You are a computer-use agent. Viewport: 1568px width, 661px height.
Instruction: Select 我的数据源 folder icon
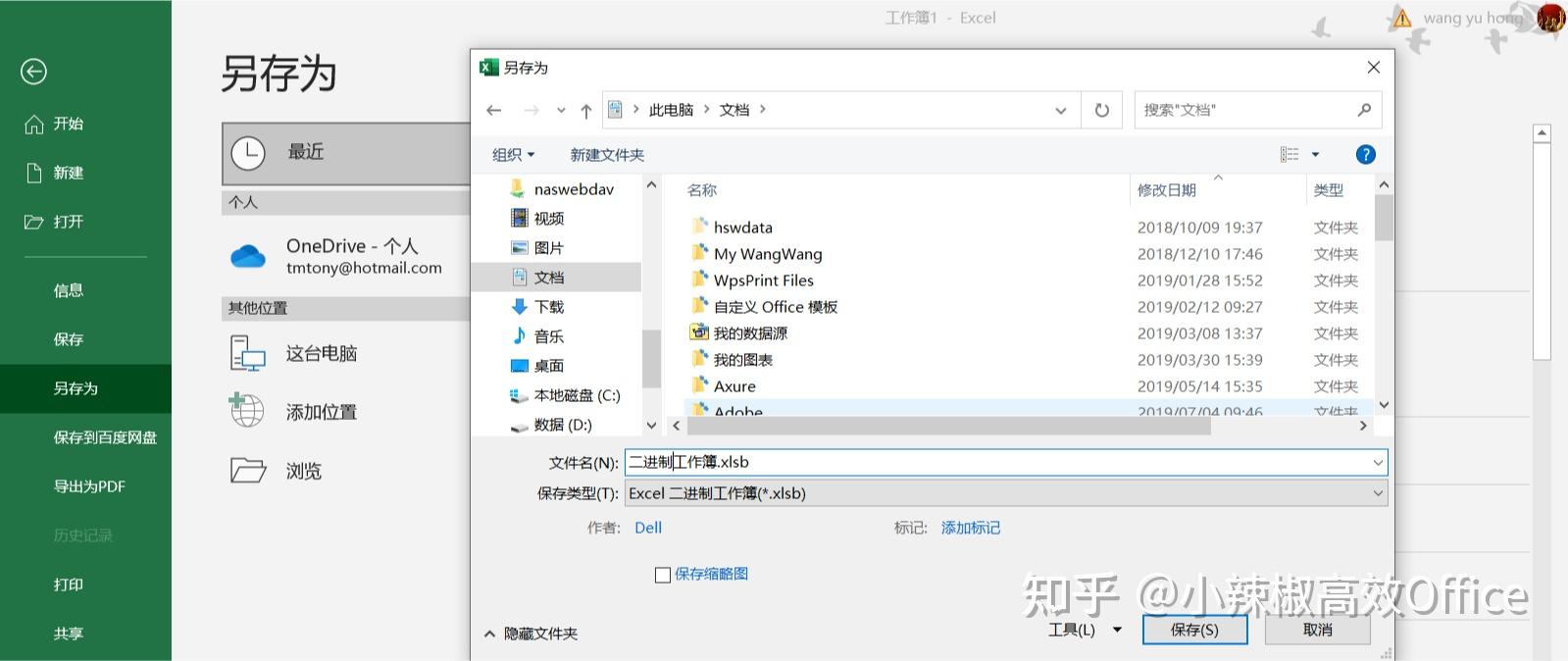pos(699,332)
